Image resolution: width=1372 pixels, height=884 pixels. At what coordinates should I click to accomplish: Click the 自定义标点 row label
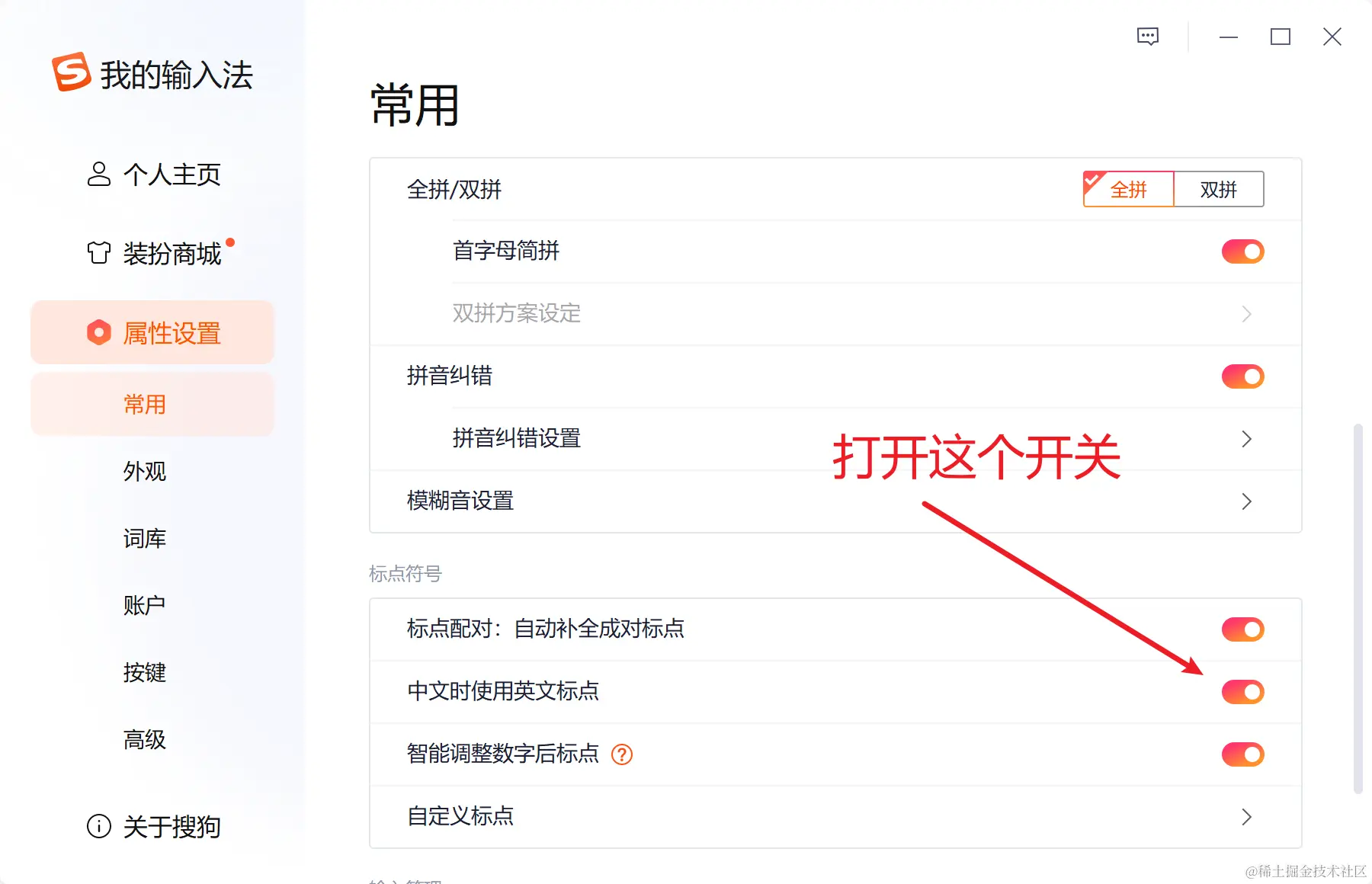(460, 817)
